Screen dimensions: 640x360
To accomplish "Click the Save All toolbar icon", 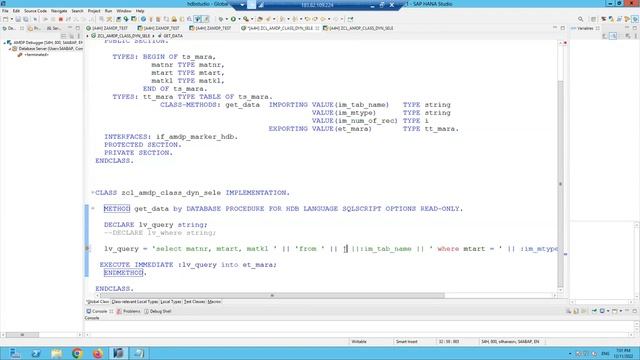I will 26,19.
